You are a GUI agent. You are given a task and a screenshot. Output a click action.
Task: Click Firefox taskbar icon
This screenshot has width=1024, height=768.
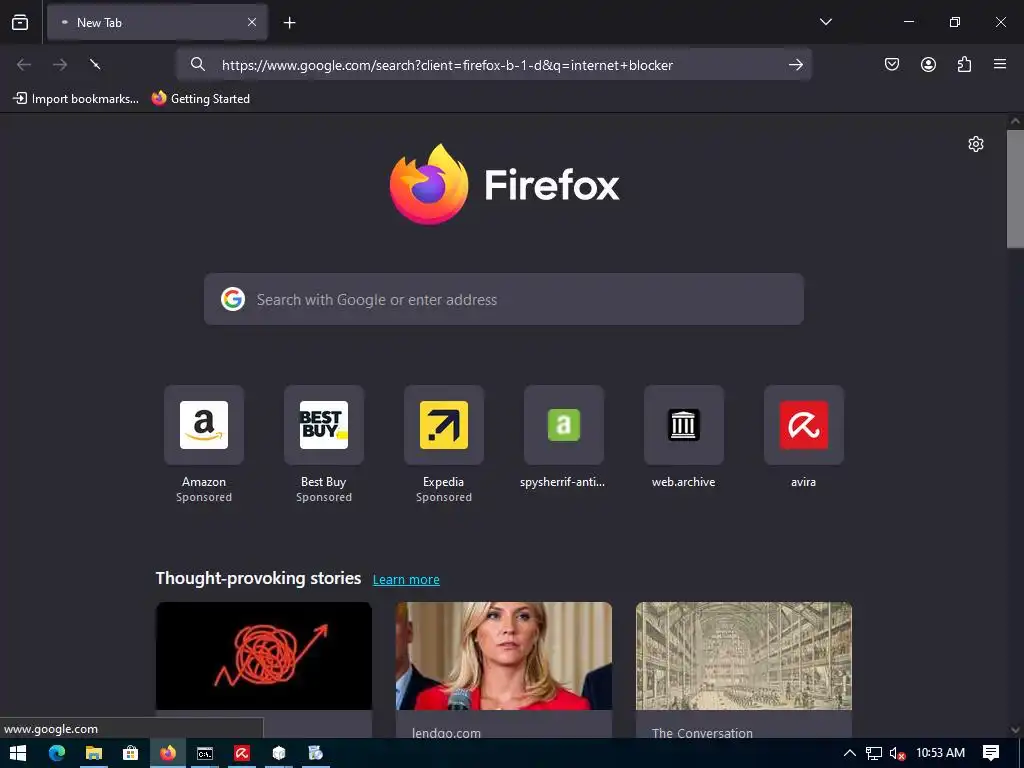click(x=168, y=753)
